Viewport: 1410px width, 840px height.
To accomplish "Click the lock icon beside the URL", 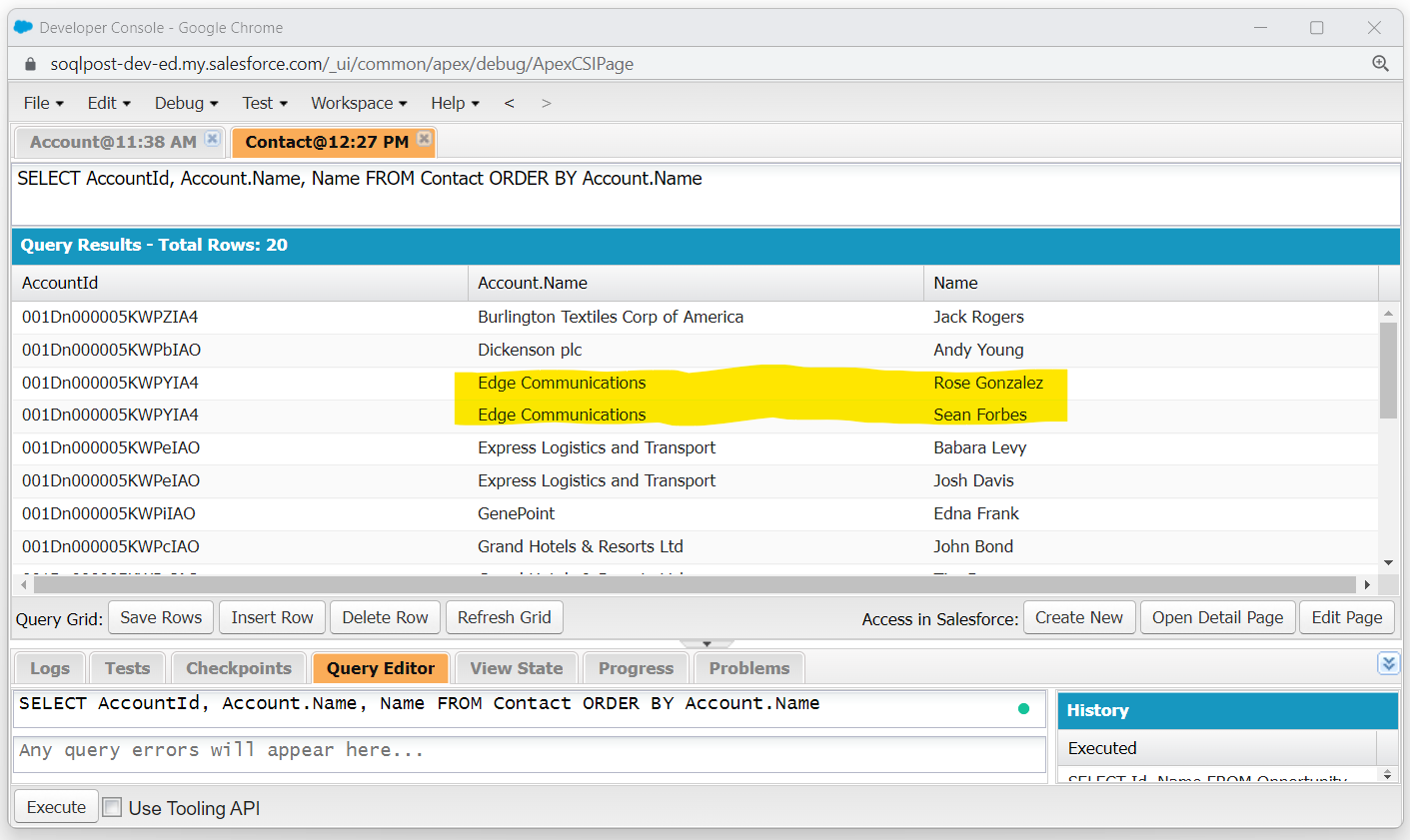I will coord(30,64).
